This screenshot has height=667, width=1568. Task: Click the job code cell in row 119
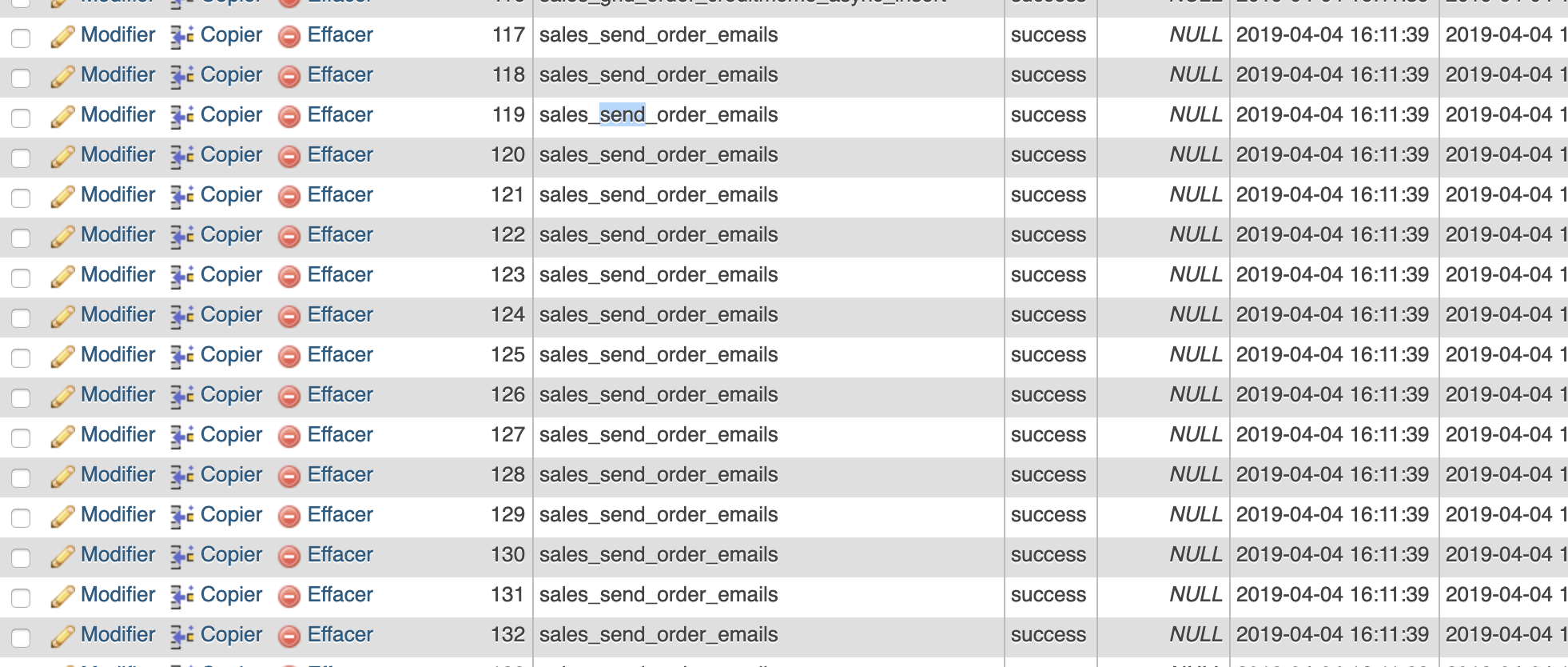tap(659, 115)
